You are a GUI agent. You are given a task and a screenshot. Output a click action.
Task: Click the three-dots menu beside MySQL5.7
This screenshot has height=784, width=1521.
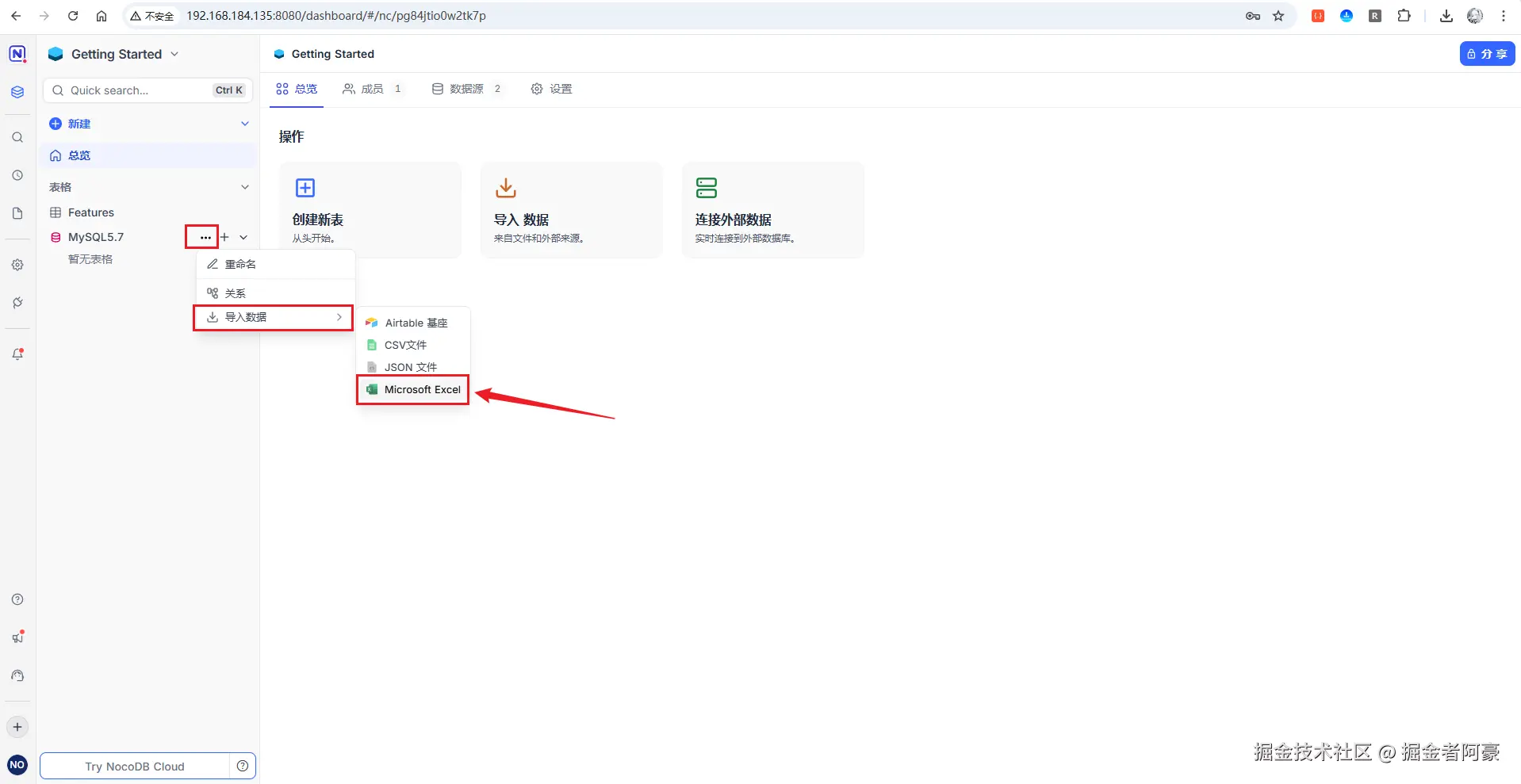click(205, 237)
